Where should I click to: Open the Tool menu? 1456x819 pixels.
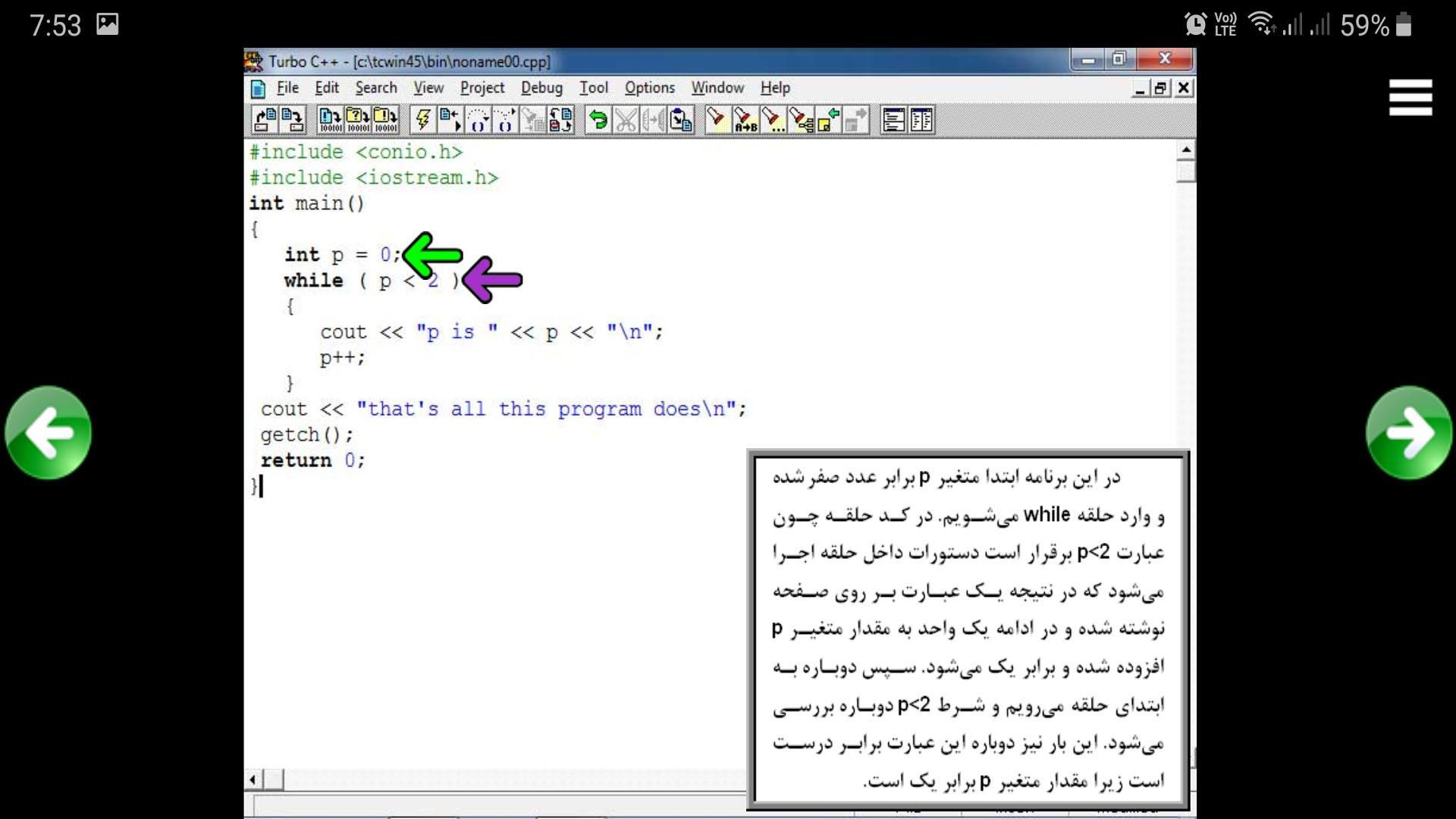[594, 88]
